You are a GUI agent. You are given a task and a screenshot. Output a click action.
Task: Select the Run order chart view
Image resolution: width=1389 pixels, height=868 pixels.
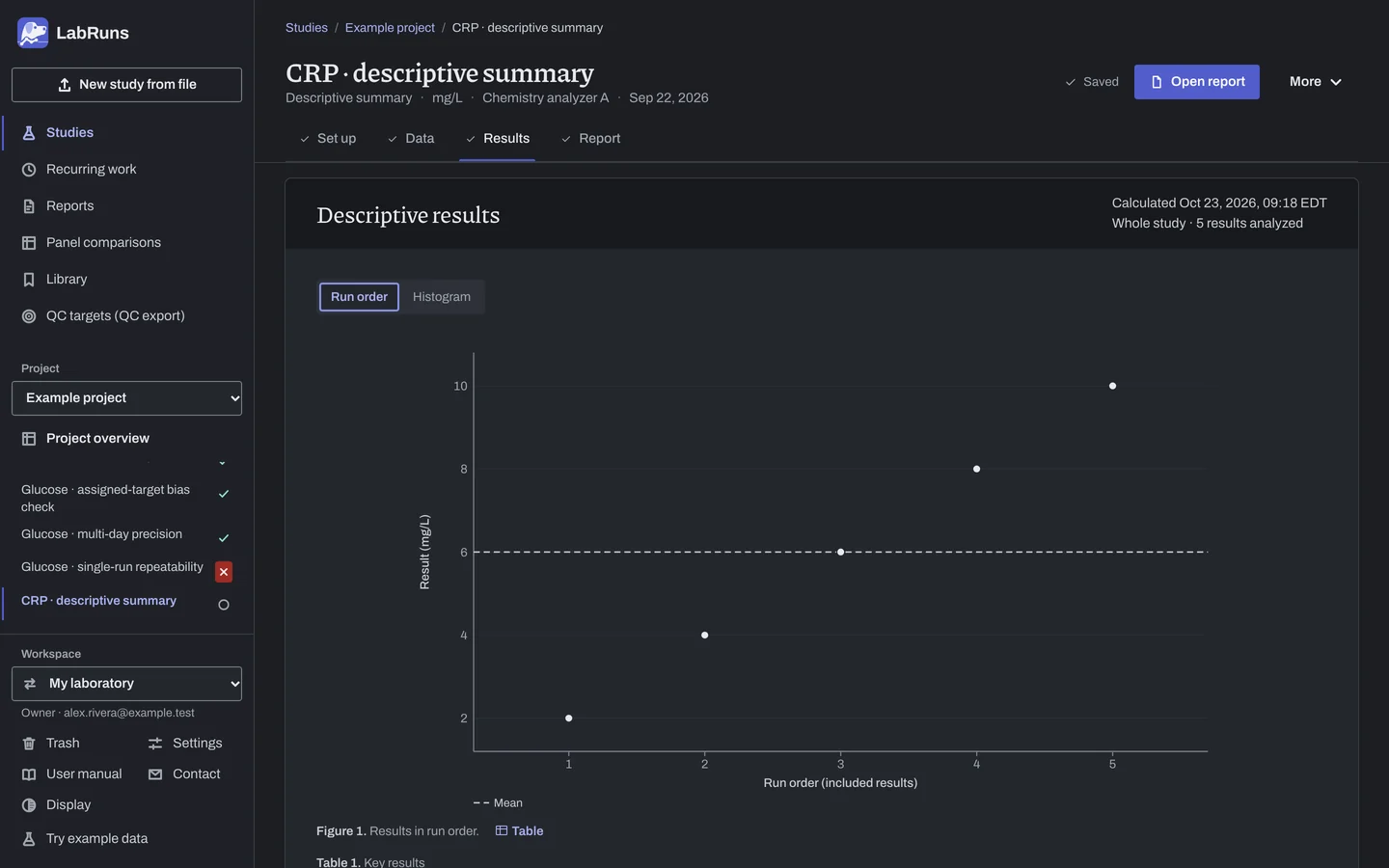point(359,297)
